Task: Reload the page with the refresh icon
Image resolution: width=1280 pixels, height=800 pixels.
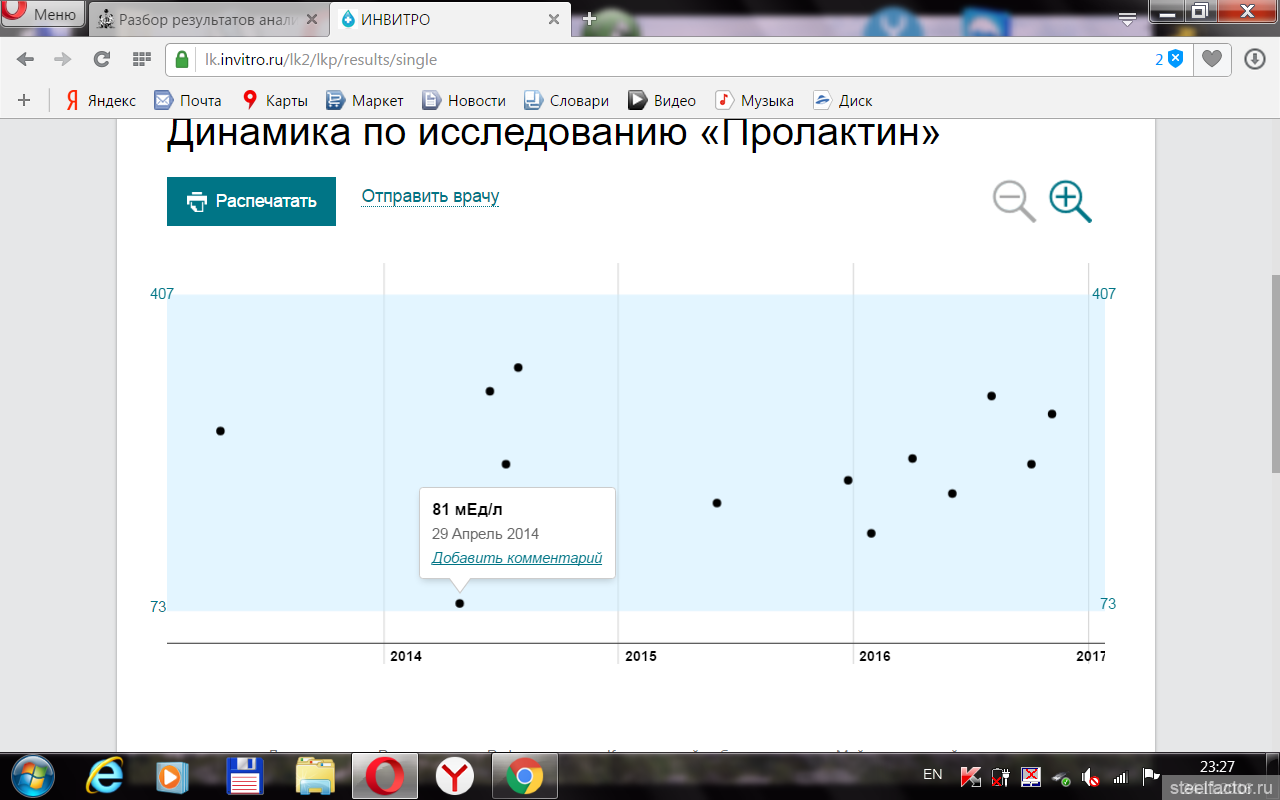Action: pos(101,60)
